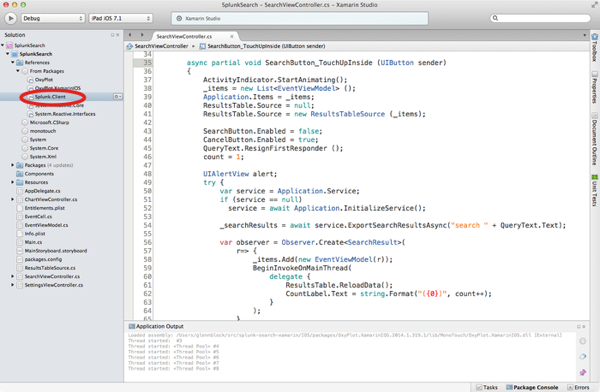Open the Unit Tests side panel

pyautogui.click(x=594, y=191)
